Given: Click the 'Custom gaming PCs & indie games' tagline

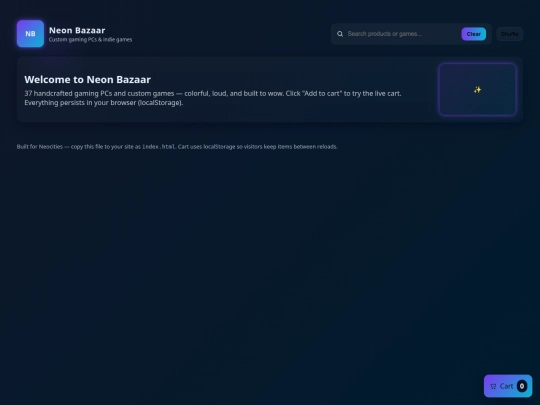Looking at the screenshot, I should [90, 40].
